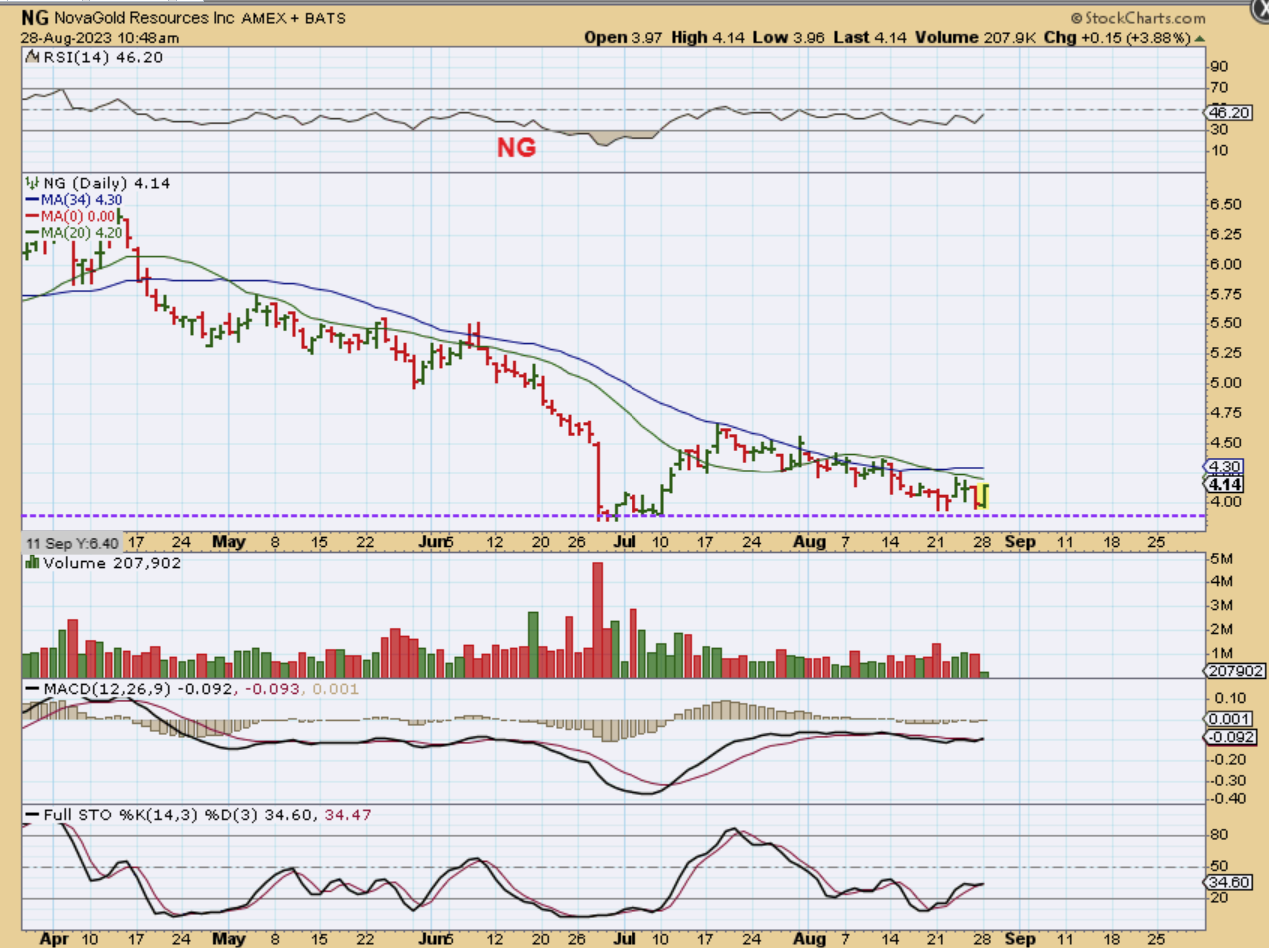Click the volume bars icon beside Volume 207,902
The width and height of the screenshot is (1269, 948).
(30, 563)
